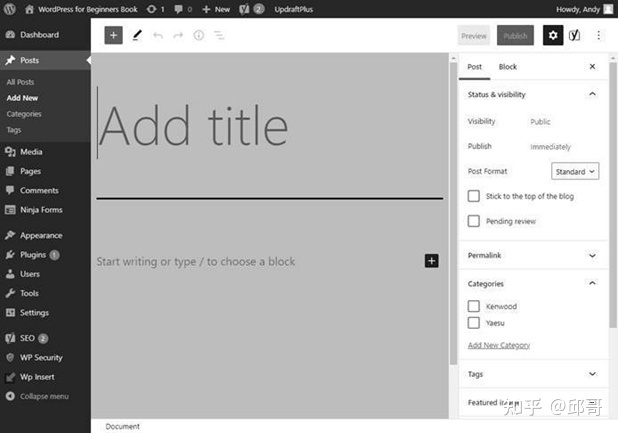Open Yoast icon in the admin bar

click(x=251, y=9)
